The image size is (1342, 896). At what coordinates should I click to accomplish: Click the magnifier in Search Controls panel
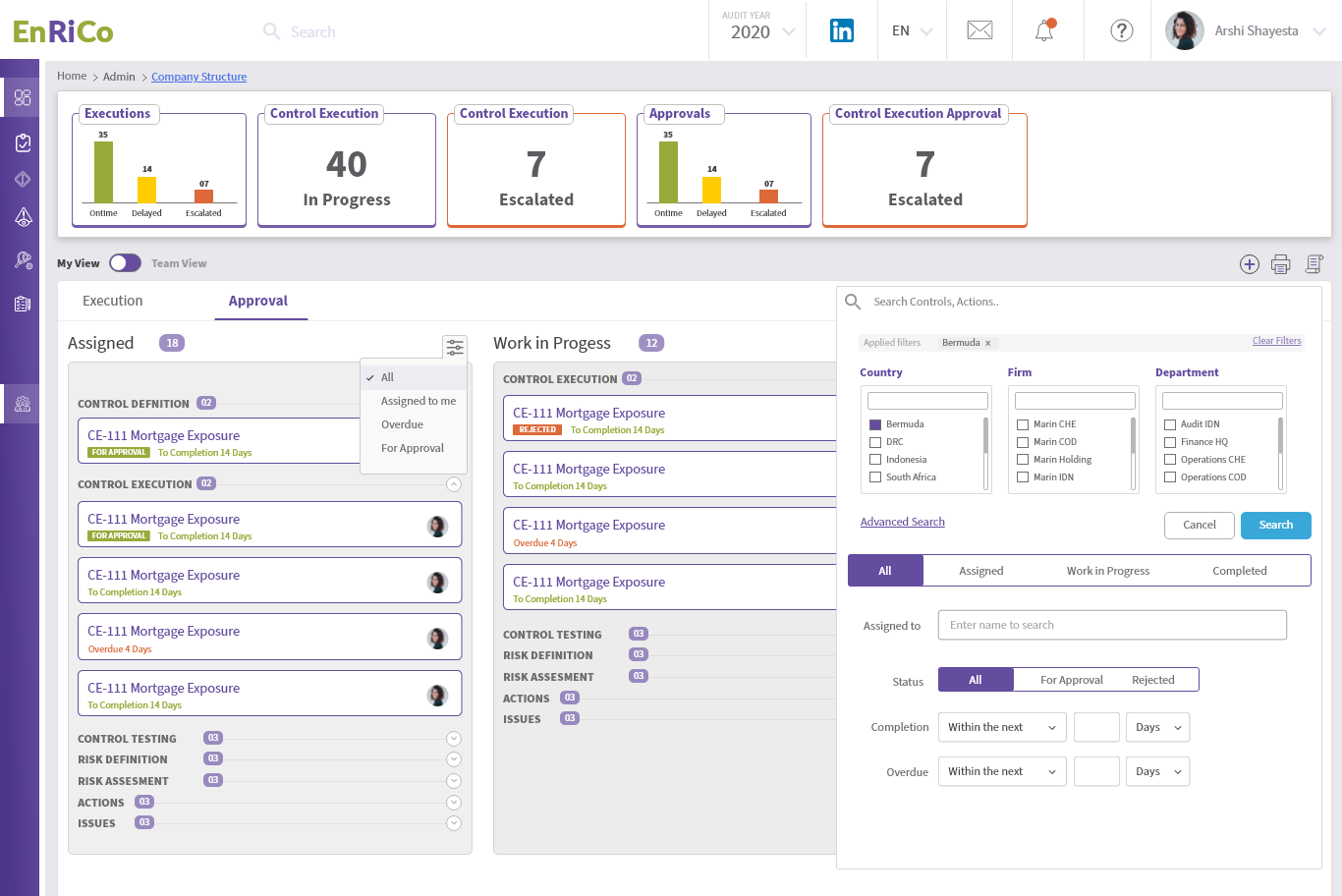[x=853, y=302]
